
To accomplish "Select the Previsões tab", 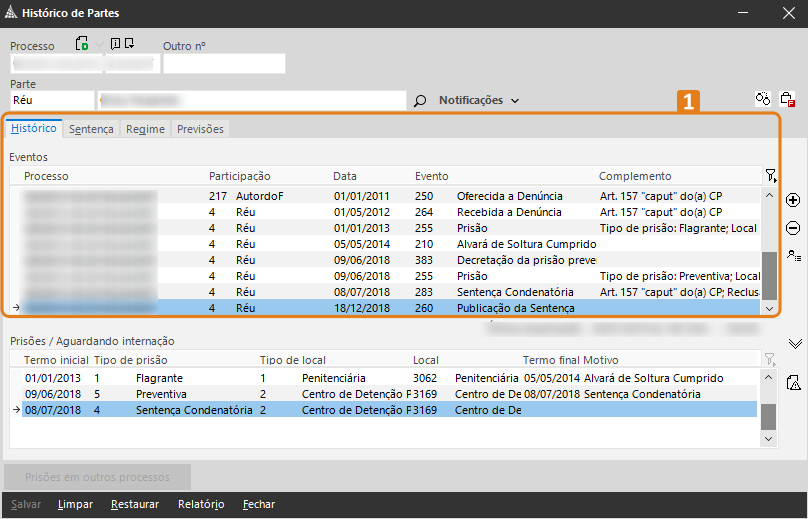I will tap(200, 129).
